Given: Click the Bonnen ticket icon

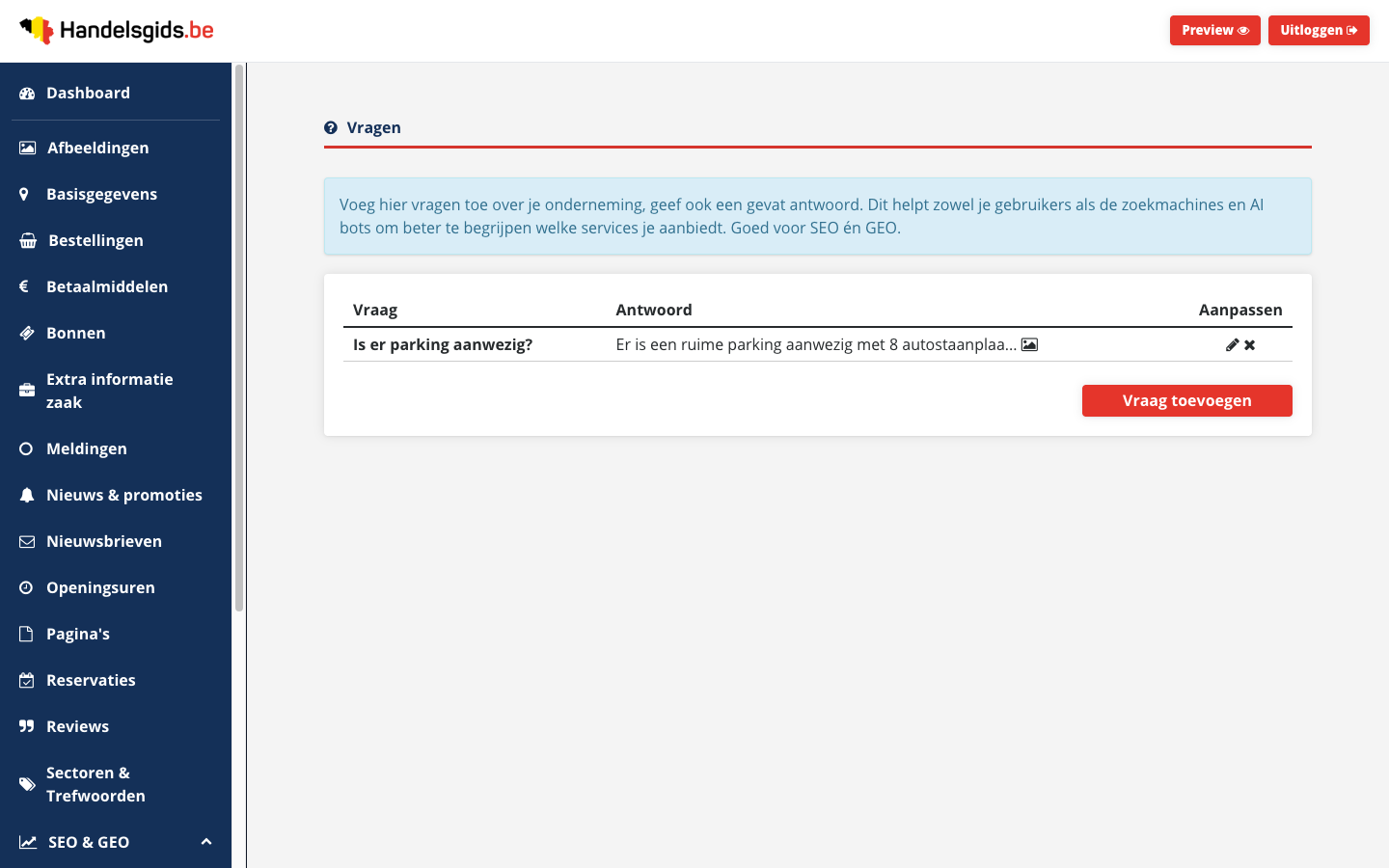Looking at the screenshot, I should pyautogui.click(x=27, y=333).
